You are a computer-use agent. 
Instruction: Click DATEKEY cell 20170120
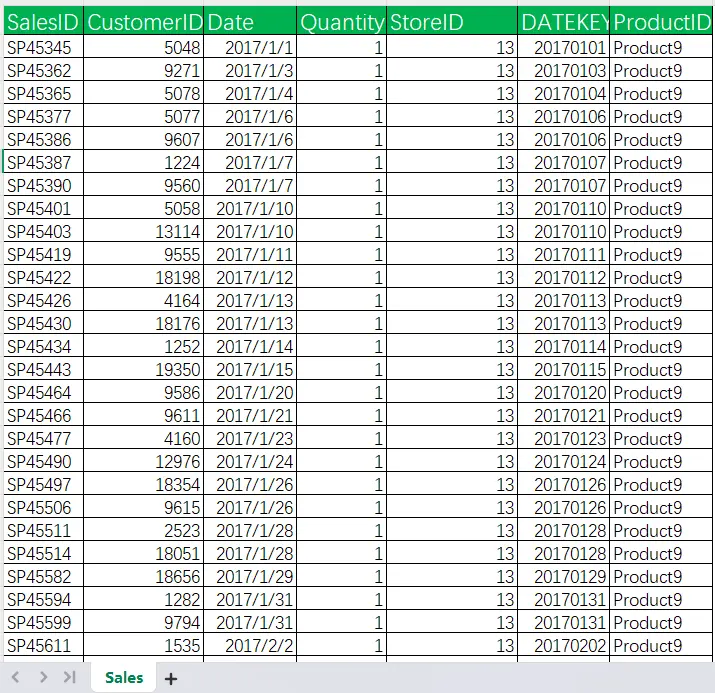pos(564,391)
